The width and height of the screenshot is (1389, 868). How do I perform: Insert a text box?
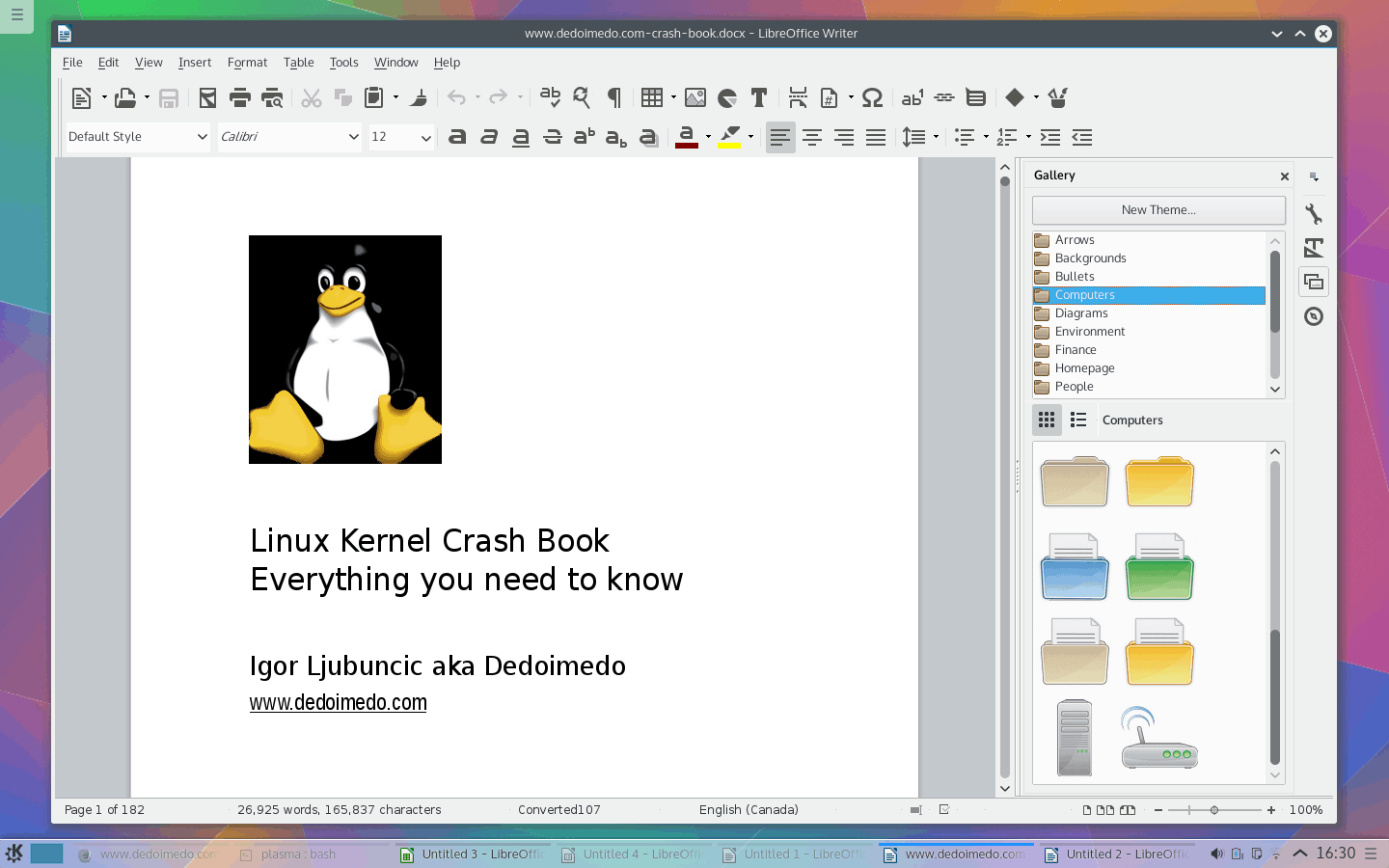(759, 97)
